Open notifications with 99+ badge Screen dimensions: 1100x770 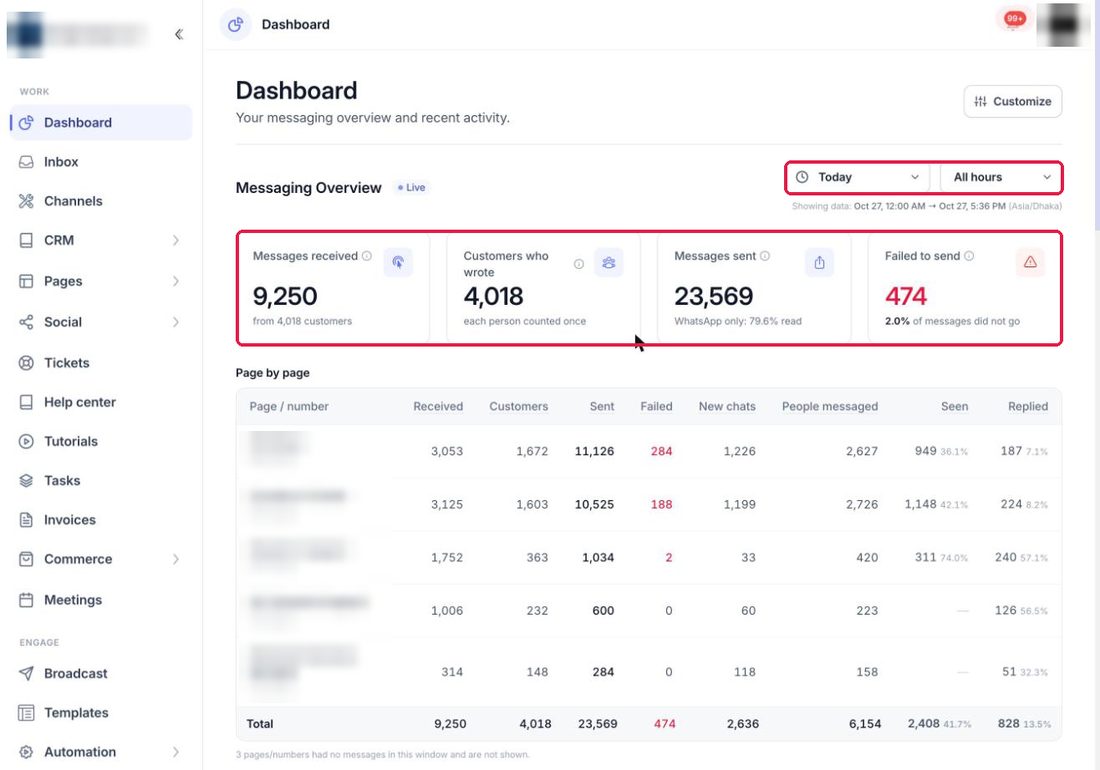1014,20
